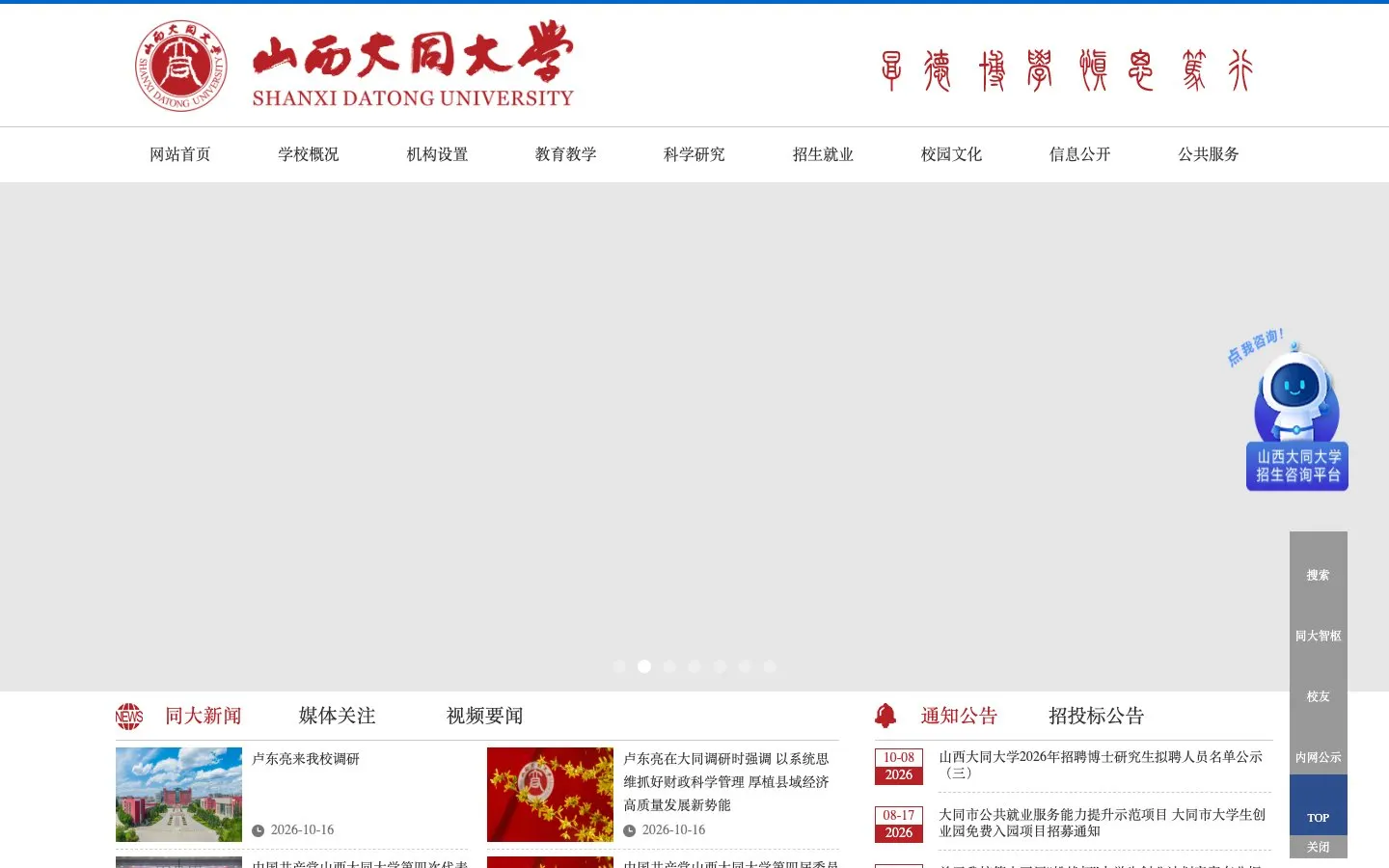Screen dimensions: 1389x868
Task: Switch to the 通知公告 tab
Action: point(959,716)
